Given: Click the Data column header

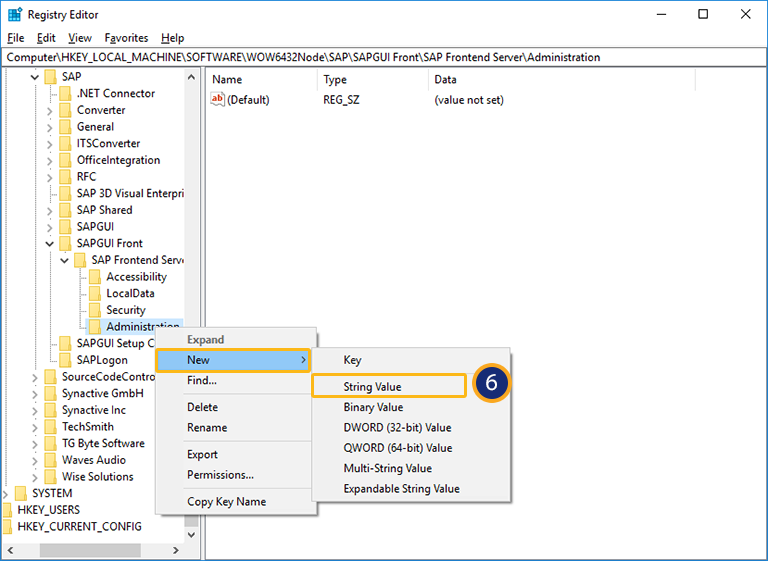Looking at the screenshot, I should click(446, 79).
